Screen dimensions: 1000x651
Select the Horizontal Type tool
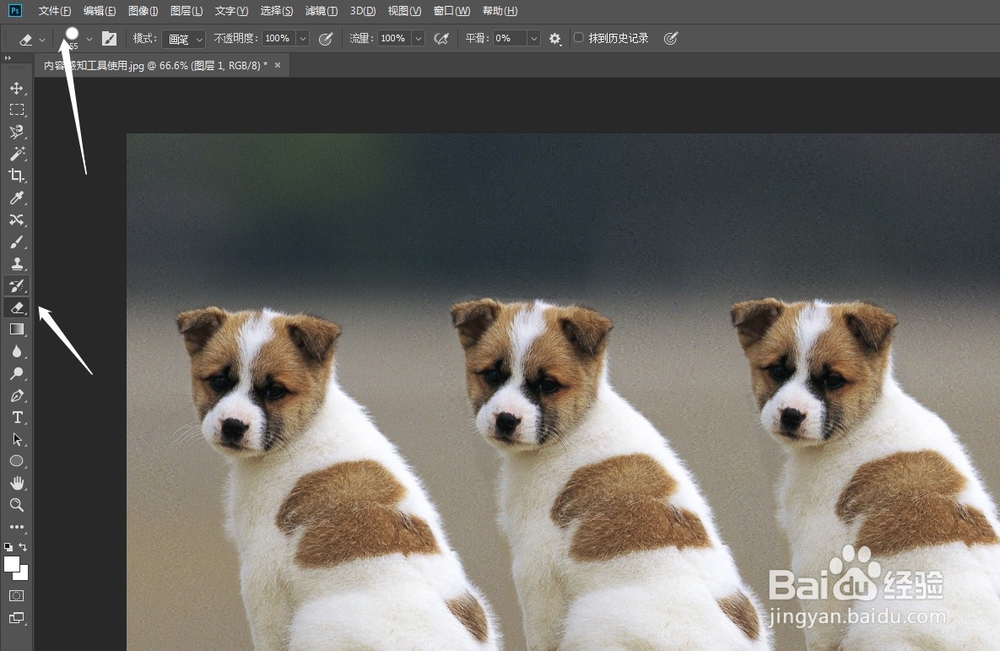17,417
